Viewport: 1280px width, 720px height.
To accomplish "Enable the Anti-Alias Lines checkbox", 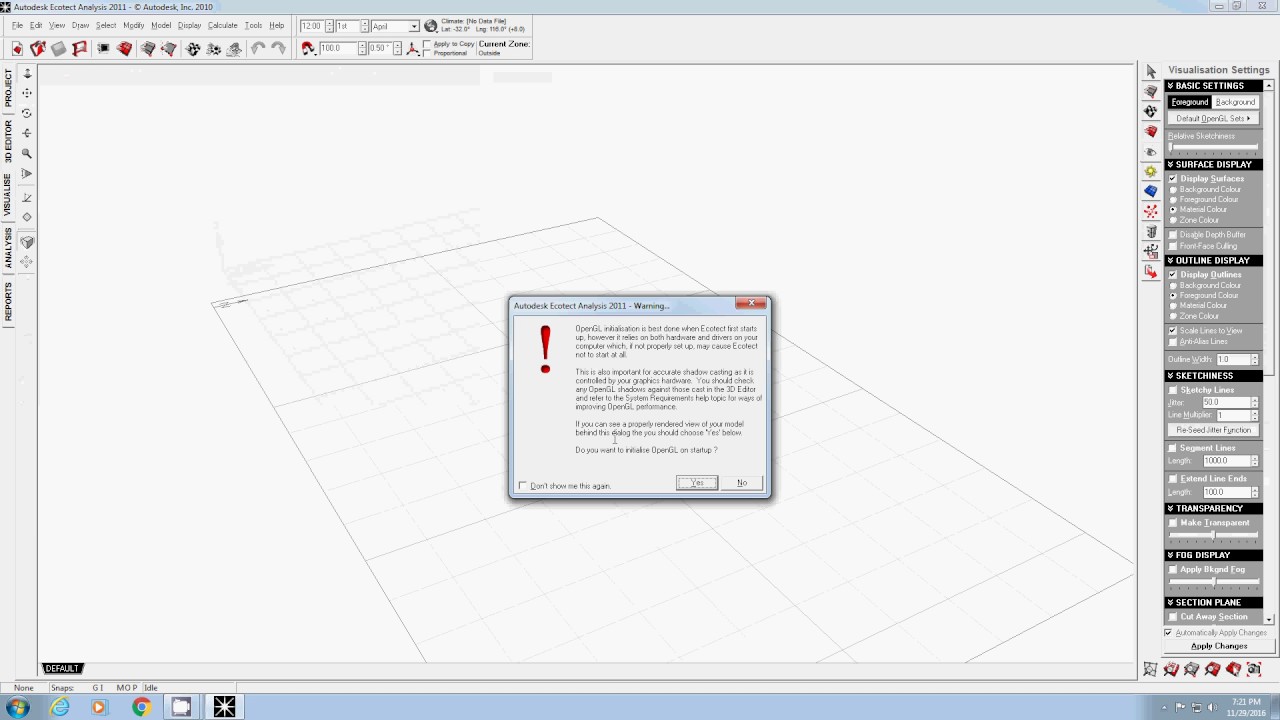I will [1173, 342].
